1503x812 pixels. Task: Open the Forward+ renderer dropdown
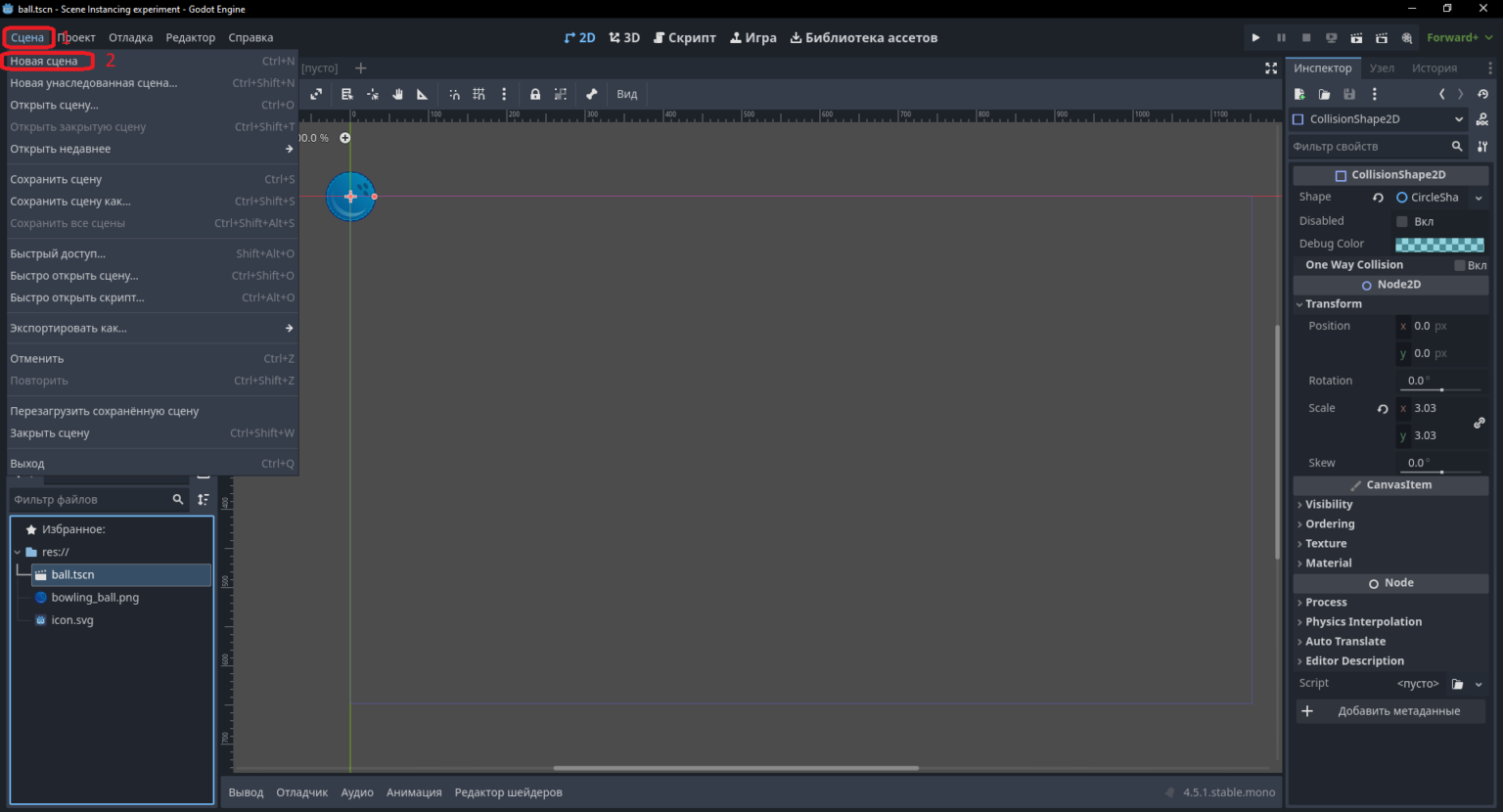tap(1459, 37)
